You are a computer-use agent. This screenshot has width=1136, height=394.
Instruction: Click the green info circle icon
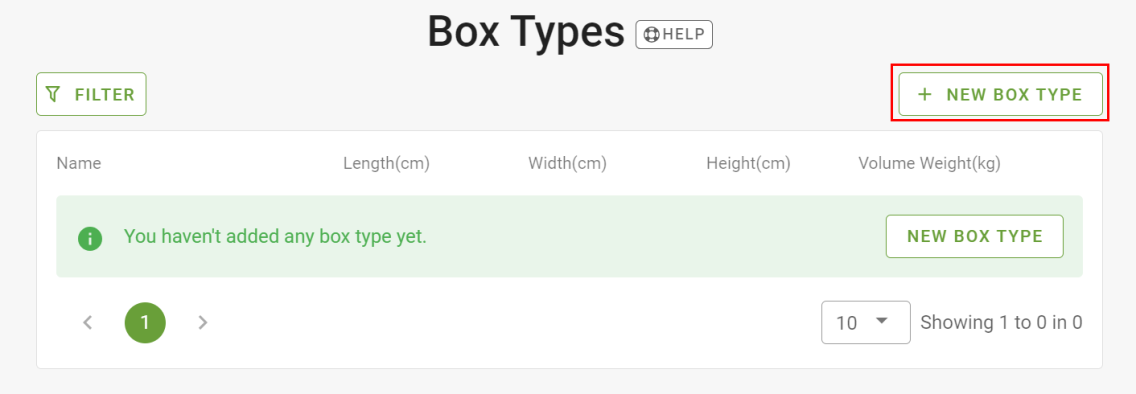point(90,237)
